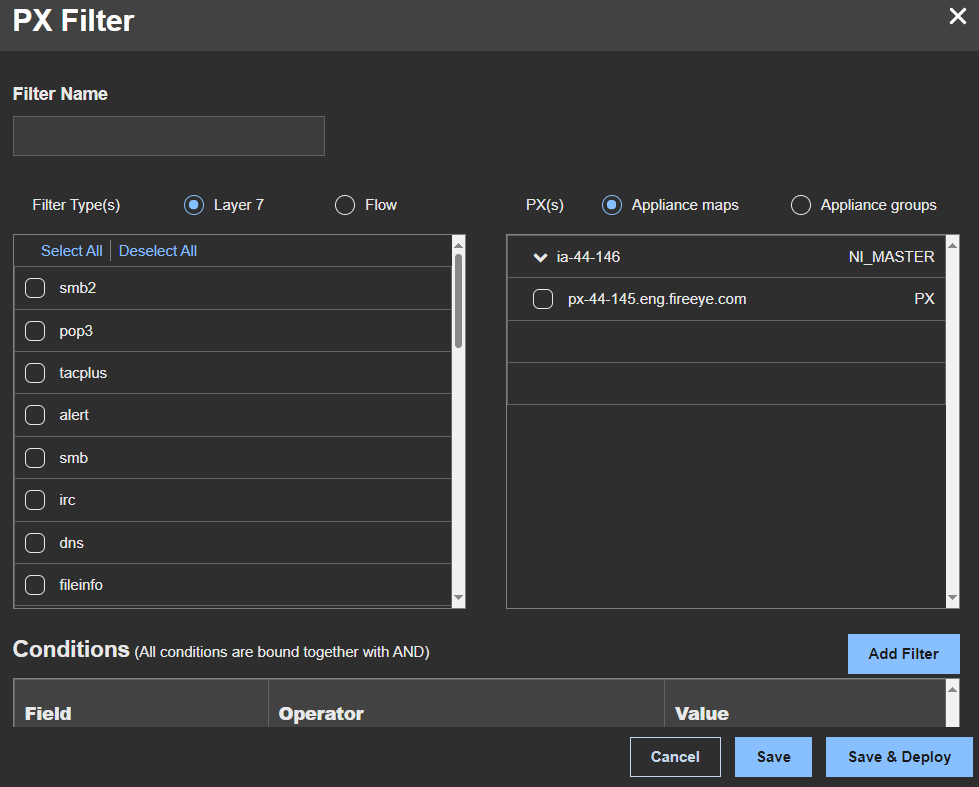Viewport: 979px width, 787px height.
Task: Select the fileinfo checkbox
Action: [35, 585]
